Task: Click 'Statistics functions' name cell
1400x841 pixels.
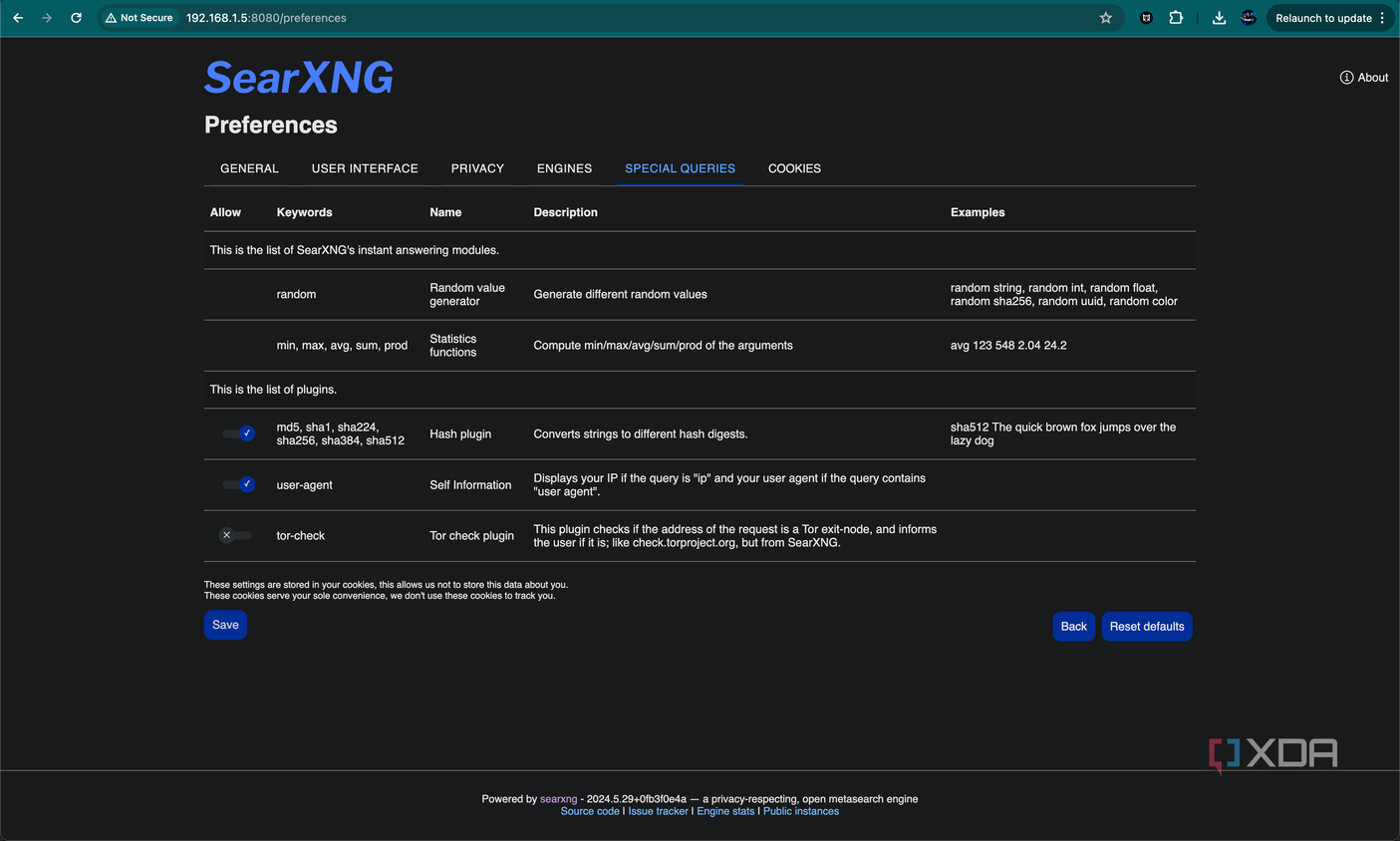Action: 453,345
